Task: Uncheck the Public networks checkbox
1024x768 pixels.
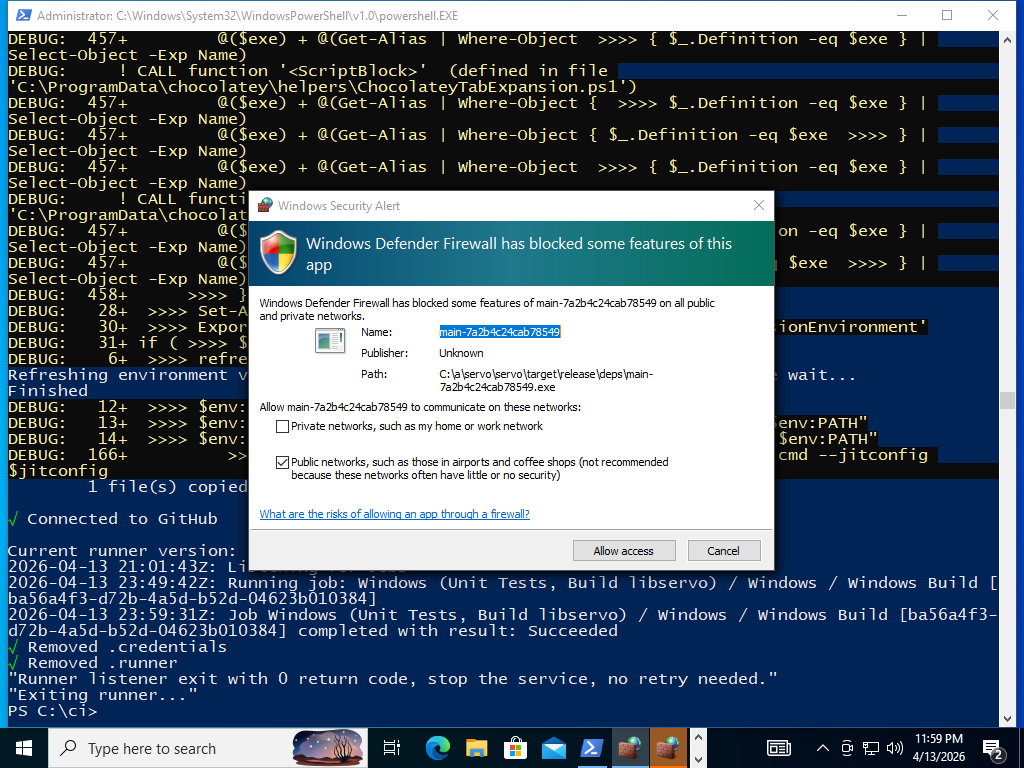Action: (282, 462)
